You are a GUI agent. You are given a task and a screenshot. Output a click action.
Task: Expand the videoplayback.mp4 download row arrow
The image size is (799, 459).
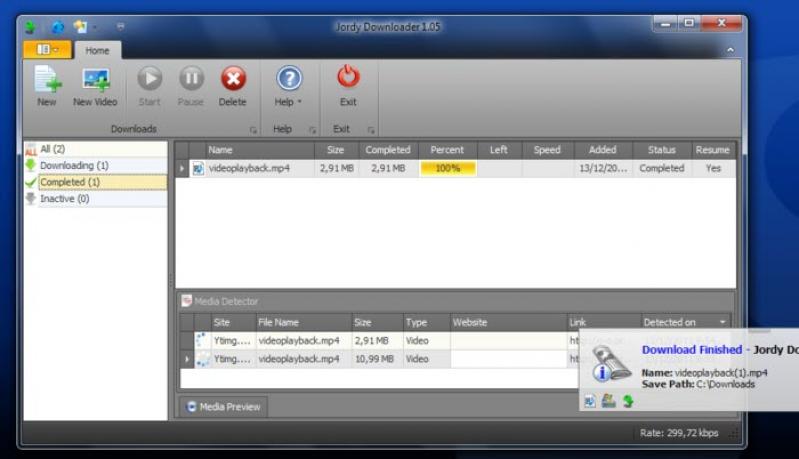click(182, 168)
